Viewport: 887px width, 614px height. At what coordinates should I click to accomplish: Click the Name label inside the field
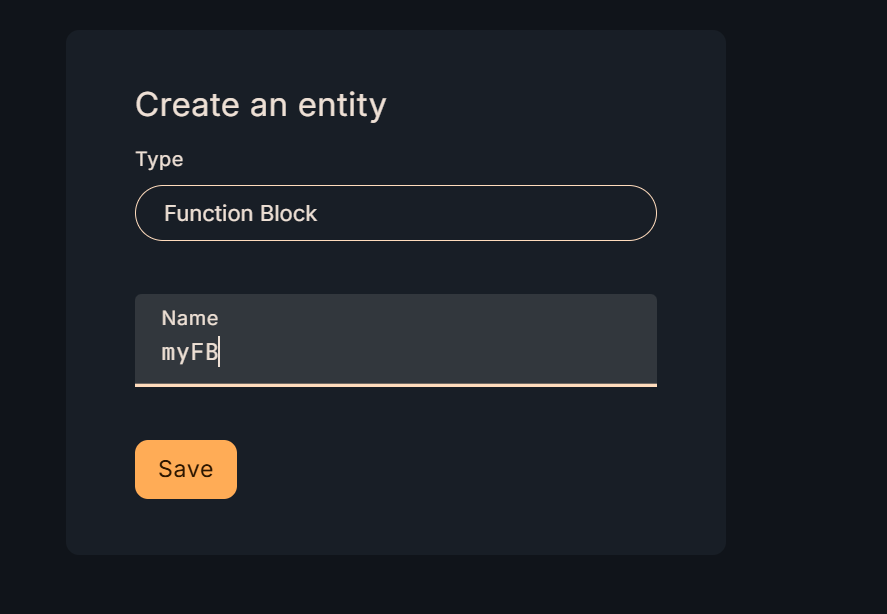(x=190, y=318)
